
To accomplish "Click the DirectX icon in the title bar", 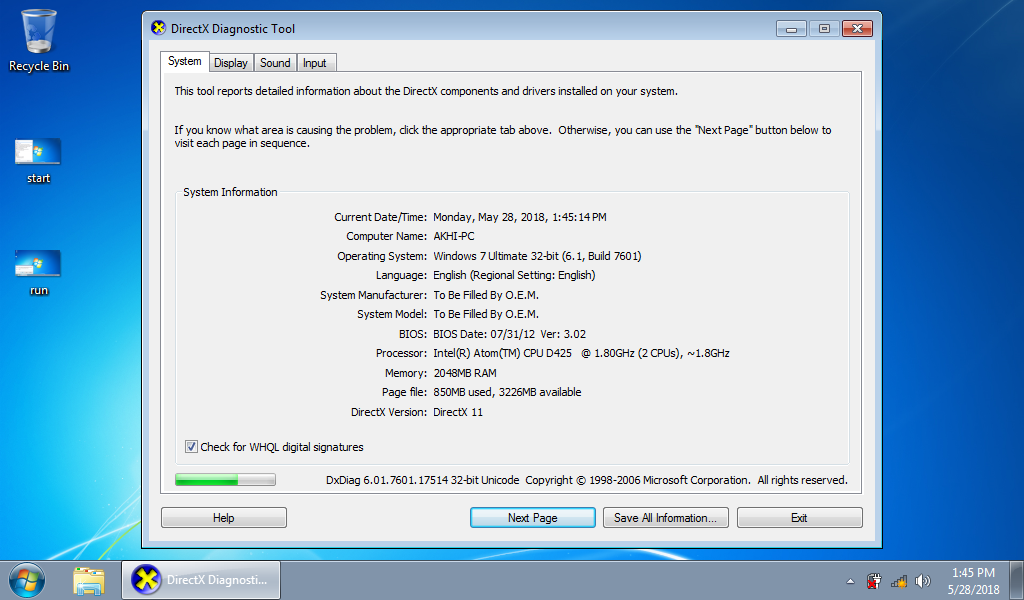I will click(x=158, y=28).
